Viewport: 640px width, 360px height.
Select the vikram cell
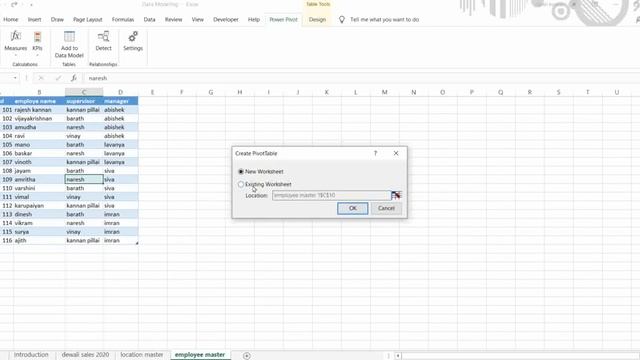(x=39, y=223)
